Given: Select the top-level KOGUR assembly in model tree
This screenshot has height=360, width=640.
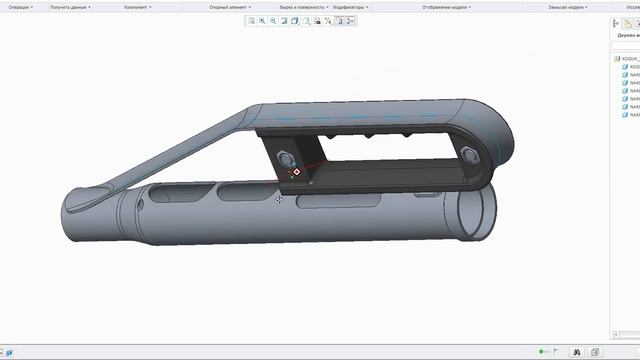Looking at the screenshot, I should click(627, 59).
